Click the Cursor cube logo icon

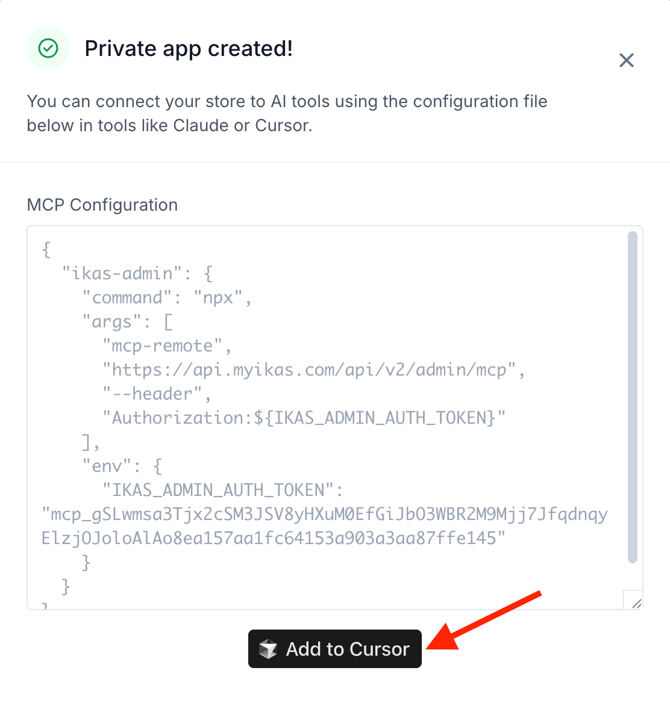(x=268, y=649)
